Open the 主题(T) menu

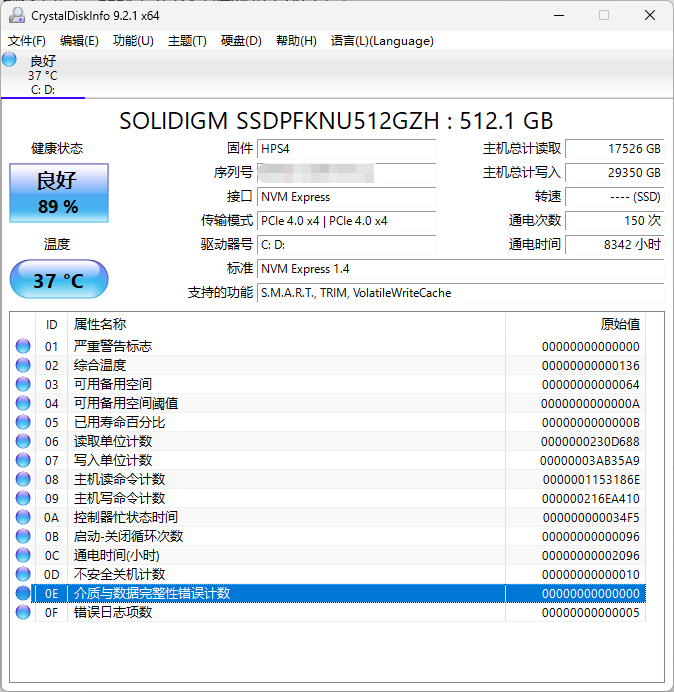coord(188,41)
